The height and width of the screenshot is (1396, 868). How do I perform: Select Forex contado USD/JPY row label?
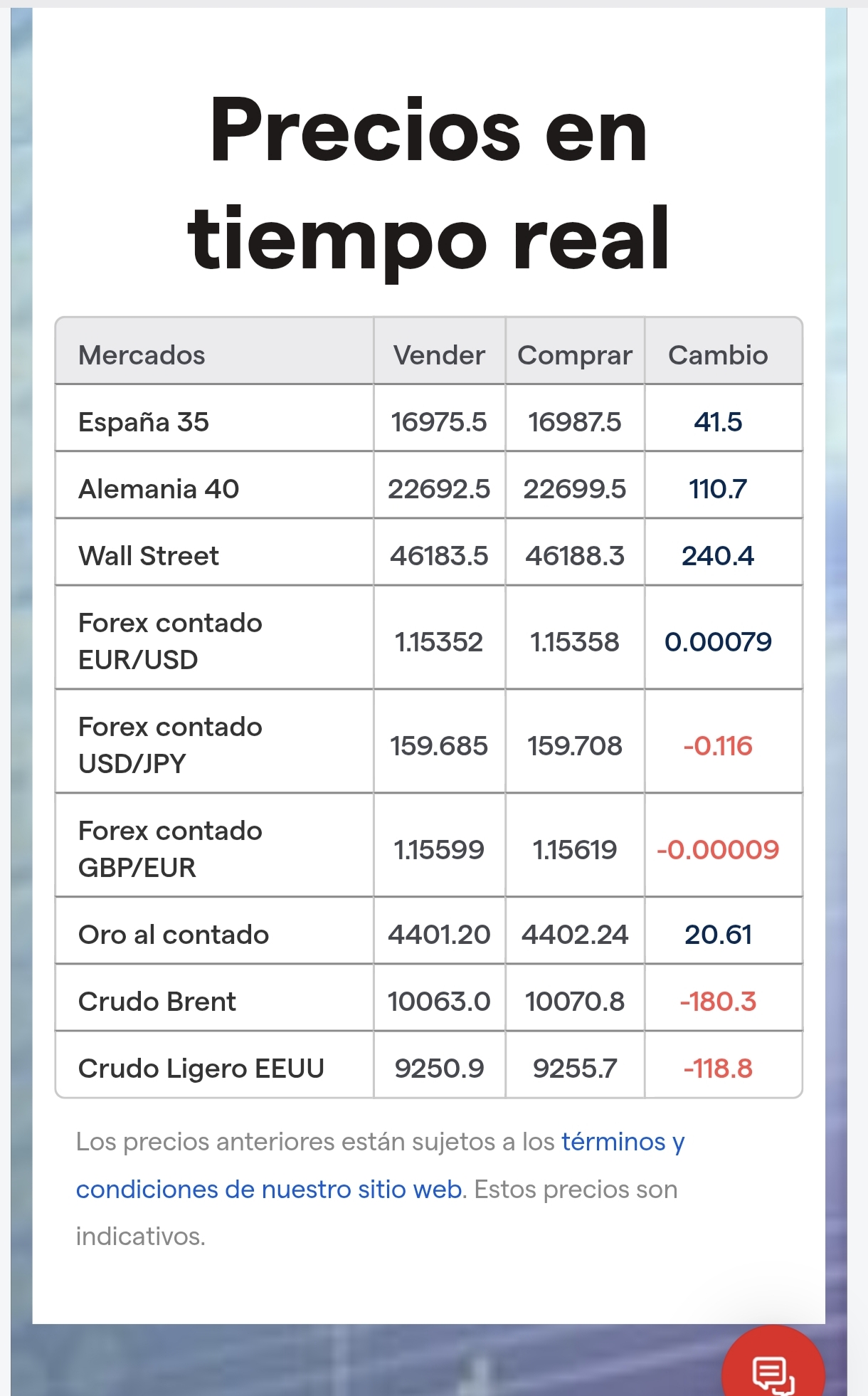pos(170,745)
